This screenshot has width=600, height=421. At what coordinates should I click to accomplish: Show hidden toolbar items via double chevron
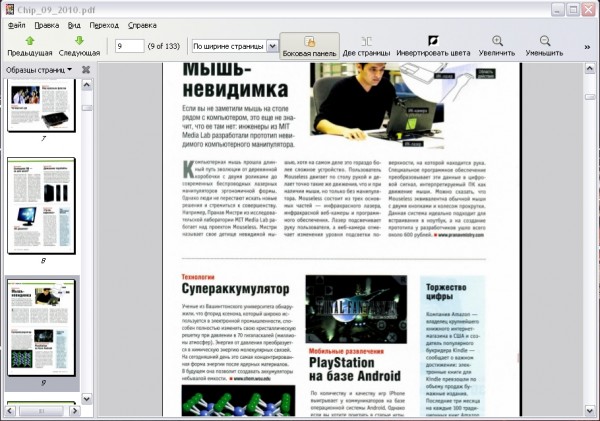click(587, 47)
